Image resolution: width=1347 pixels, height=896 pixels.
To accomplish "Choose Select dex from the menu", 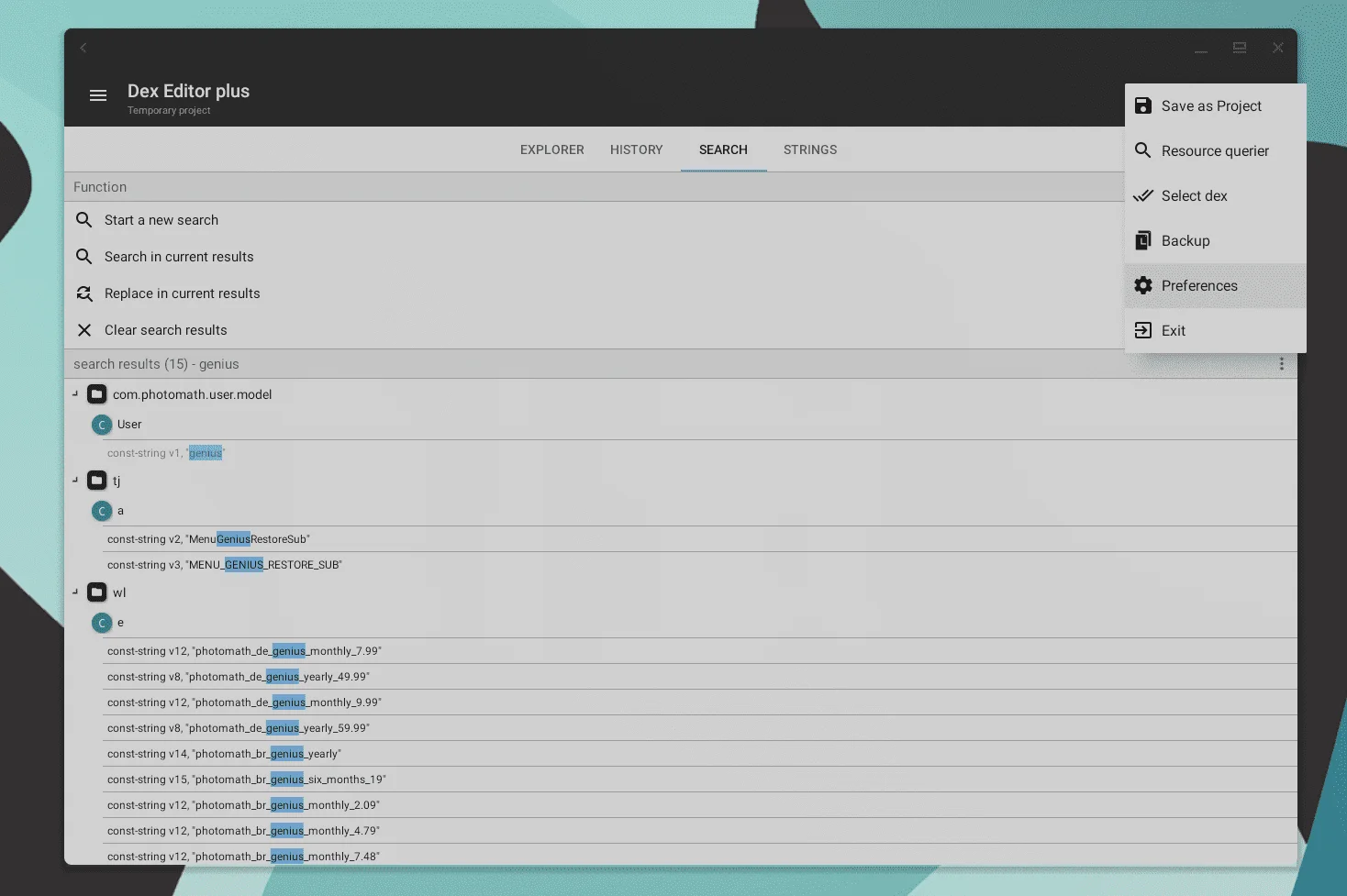I will point(1215,195).
